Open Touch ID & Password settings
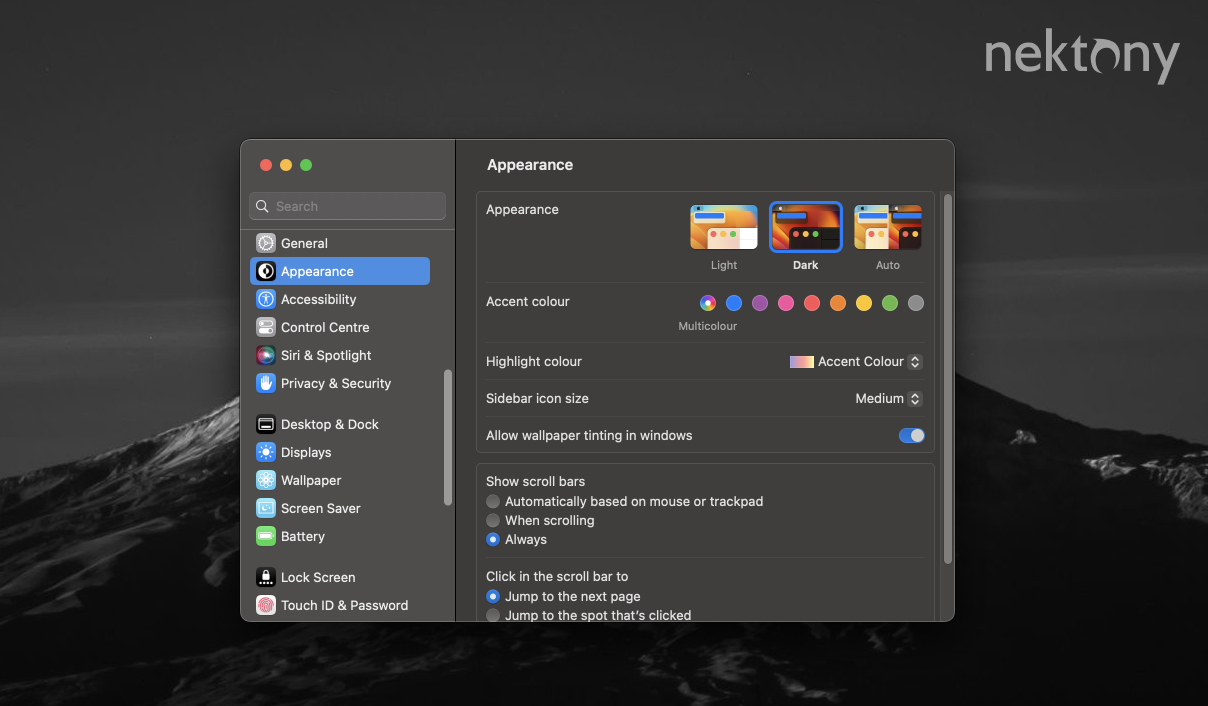The image size is (1208, 706). pos(345,605)
